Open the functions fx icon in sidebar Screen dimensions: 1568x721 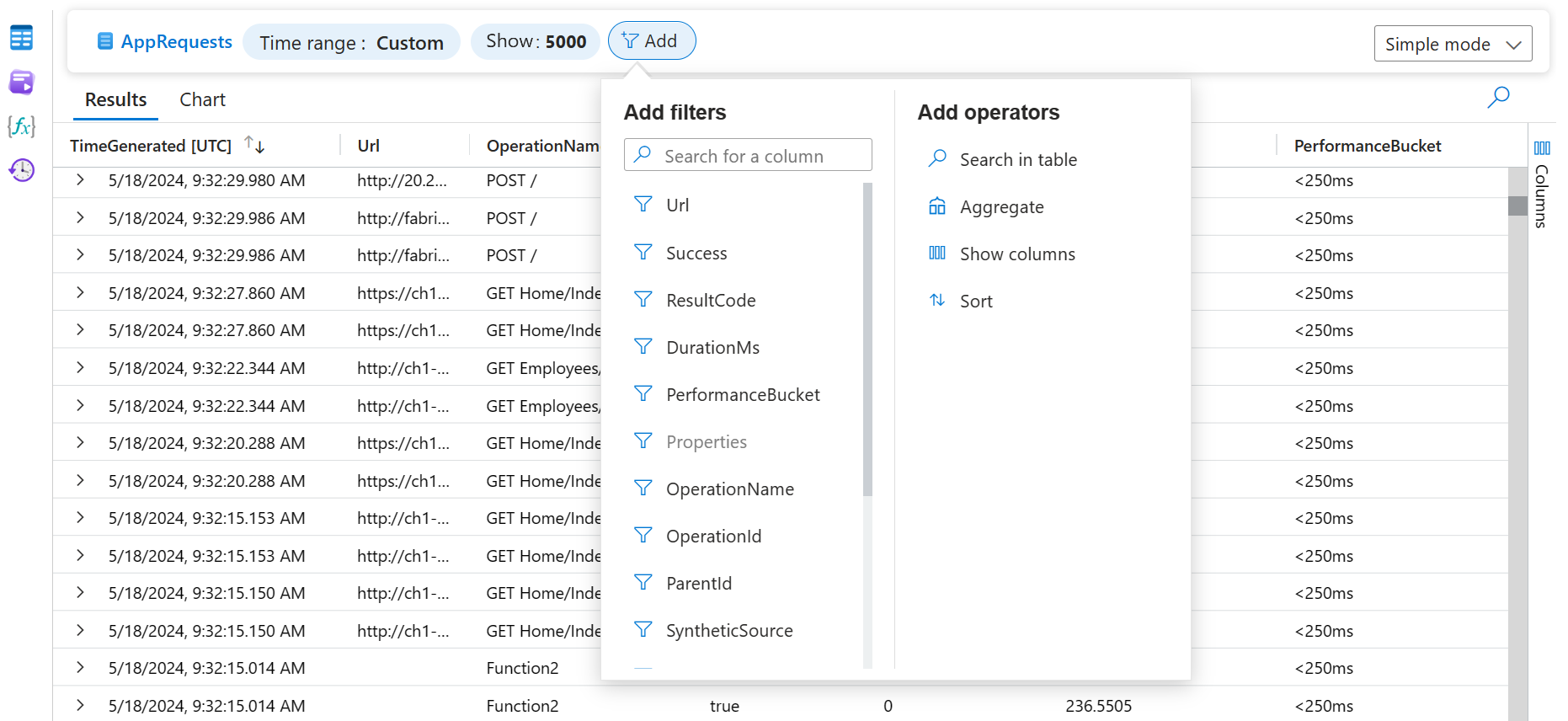[22, 126]
